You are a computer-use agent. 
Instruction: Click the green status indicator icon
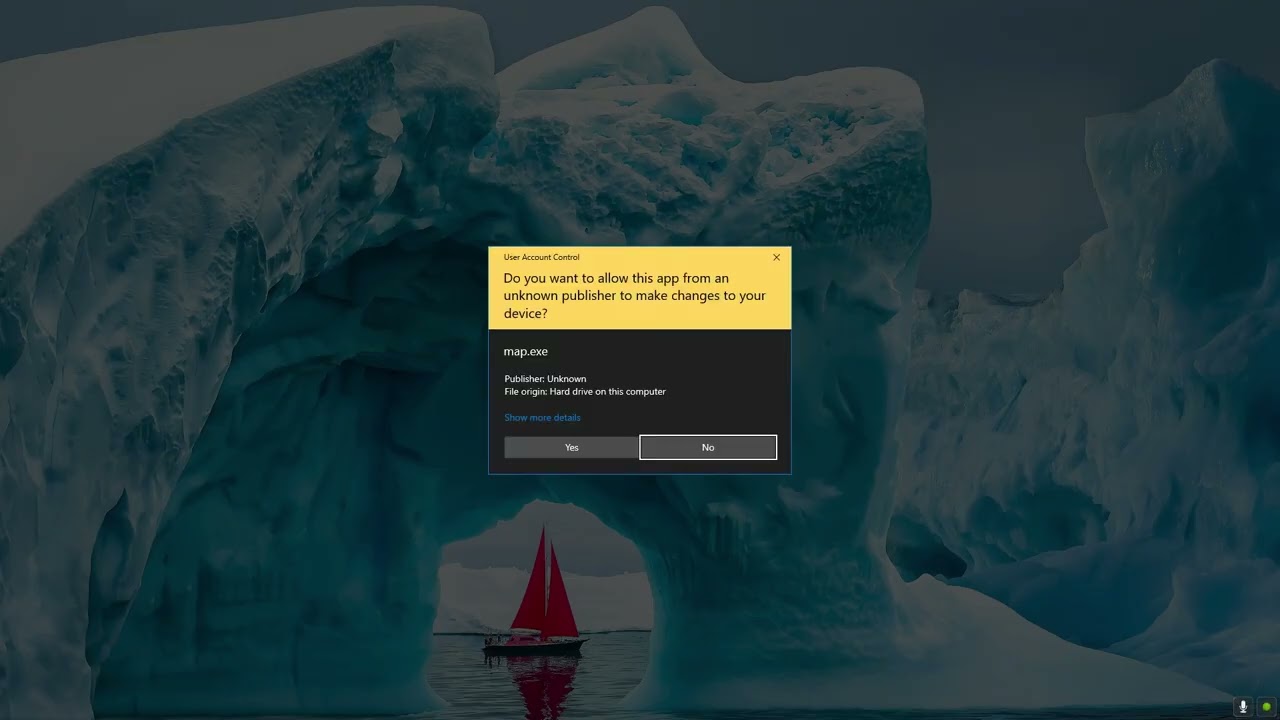1266,707
